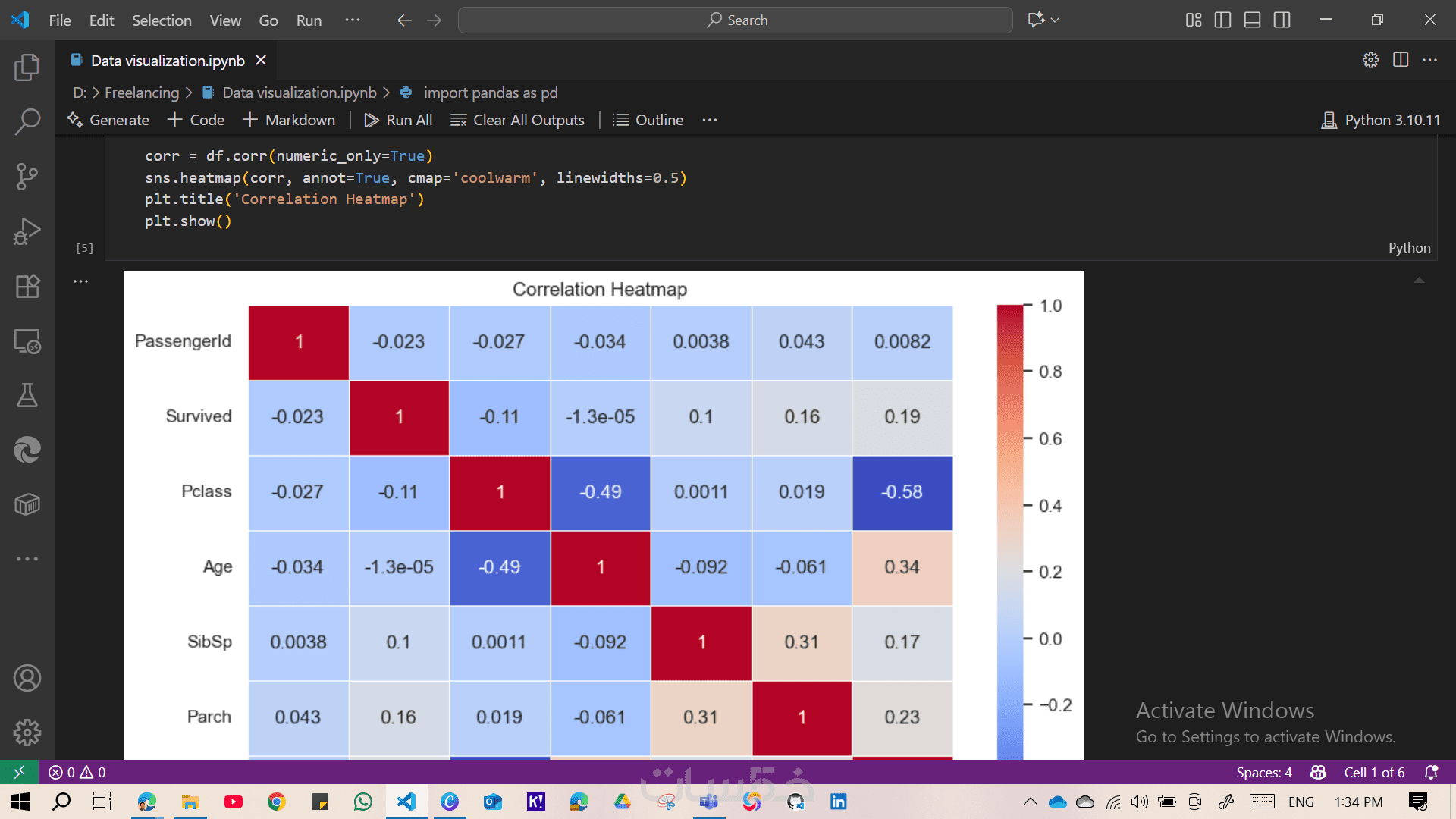The width and height of the screenshot is (1456, 819).
Task: Open the Testing flask view
Action: point(27,395)
